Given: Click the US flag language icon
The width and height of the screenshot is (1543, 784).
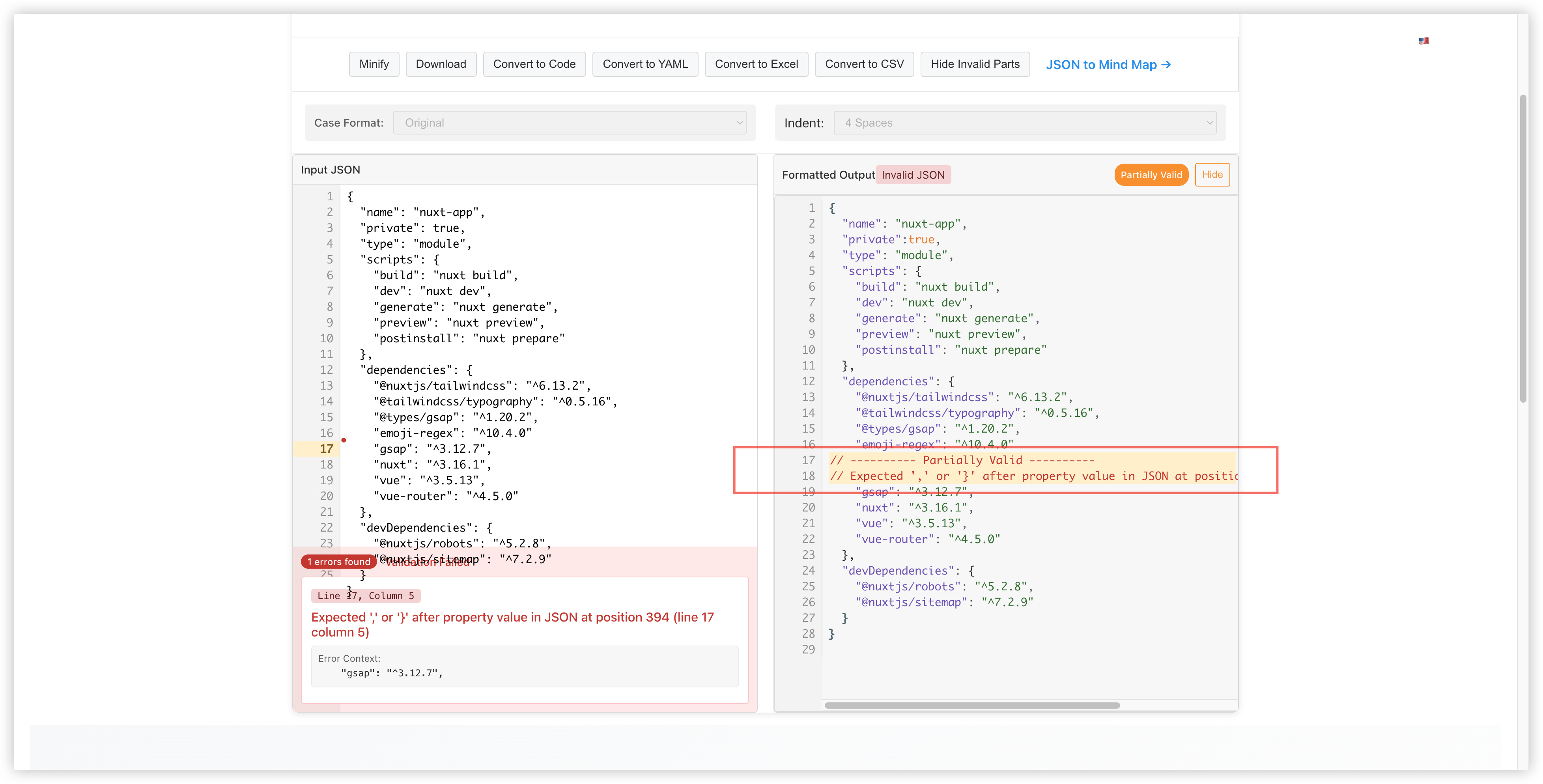Looking at the screenshot, I should [x=1424, y=41].
